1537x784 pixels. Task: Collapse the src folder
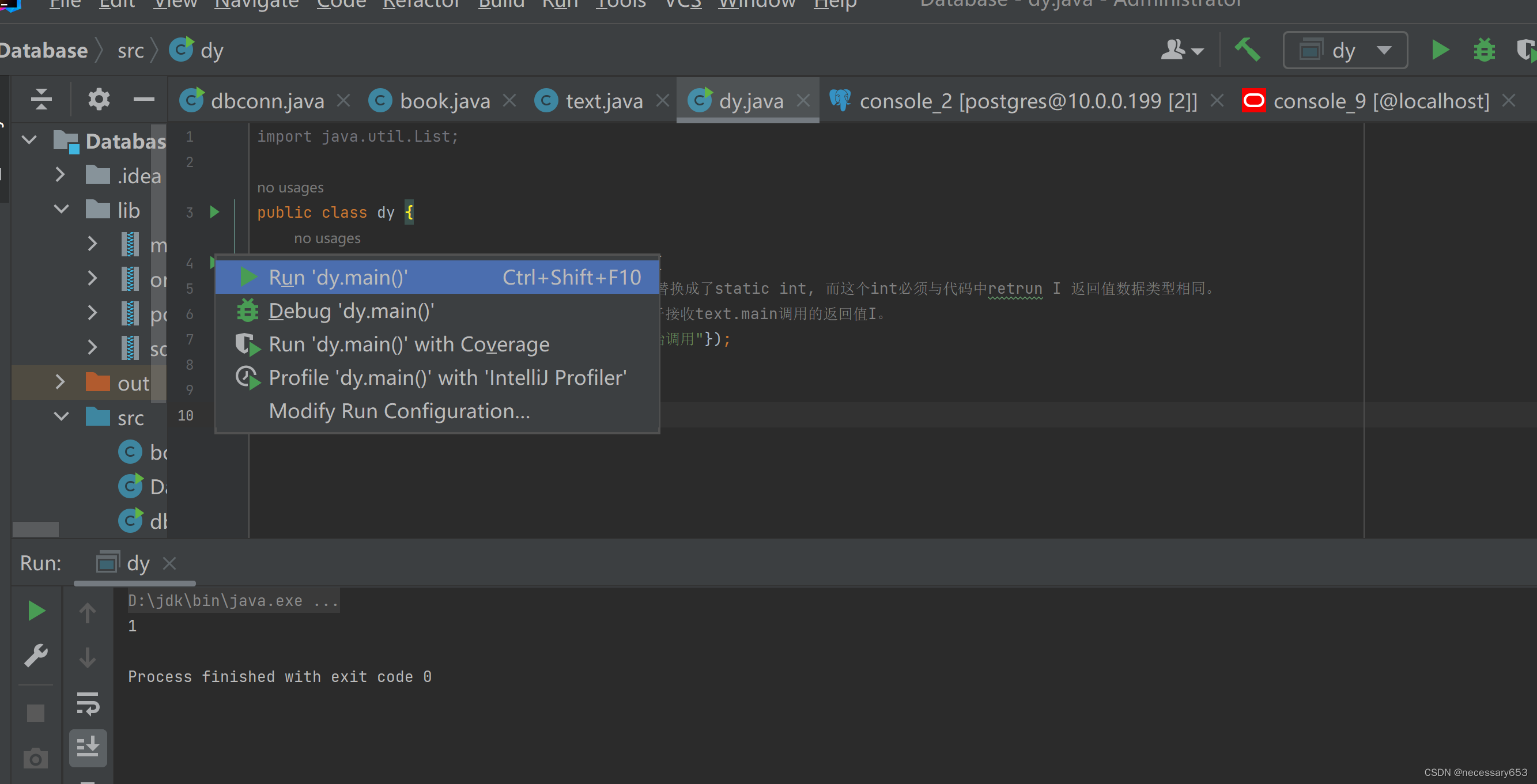click(x=61, y=416)
